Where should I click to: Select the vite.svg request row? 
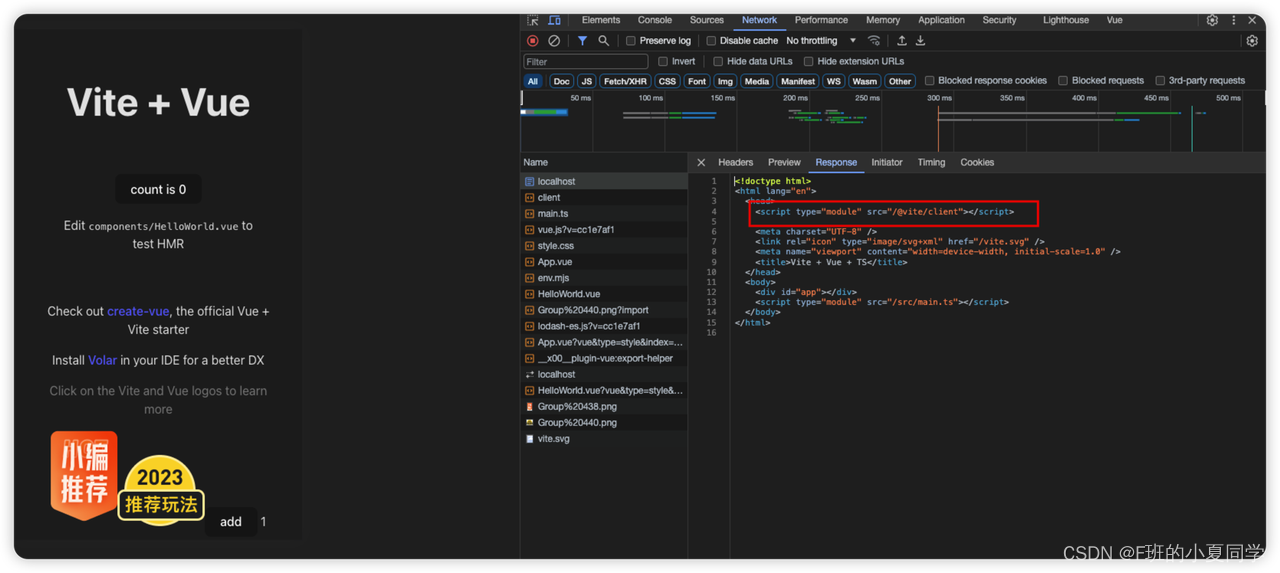click(x=604, y=439)
